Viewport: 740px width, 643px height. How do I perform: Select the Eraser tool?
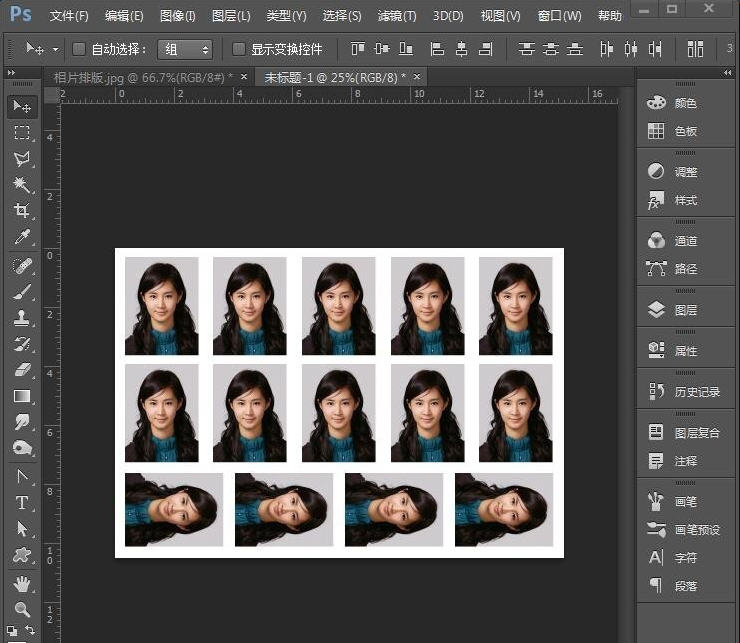(x=22, y=370)
